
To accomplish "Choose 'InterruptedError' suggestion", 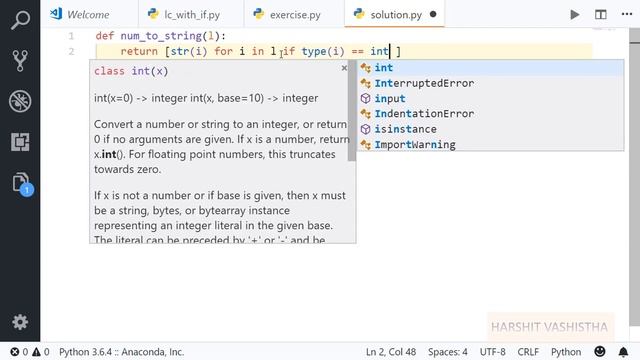I will coord(491,83).
